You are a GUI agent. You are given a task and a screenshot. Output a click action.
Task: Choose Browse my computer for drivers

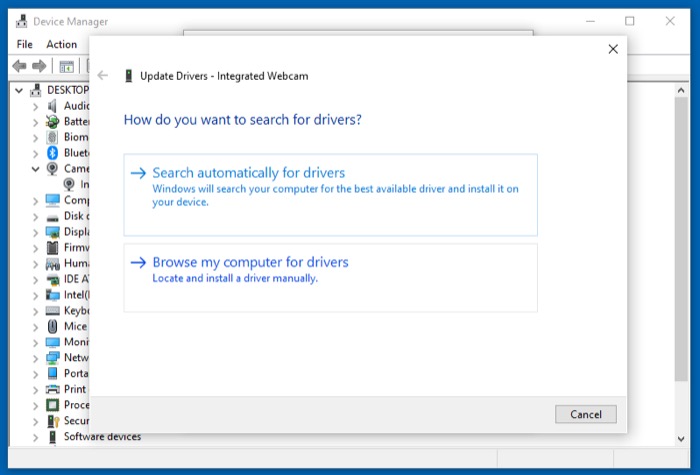coord(330,278)
